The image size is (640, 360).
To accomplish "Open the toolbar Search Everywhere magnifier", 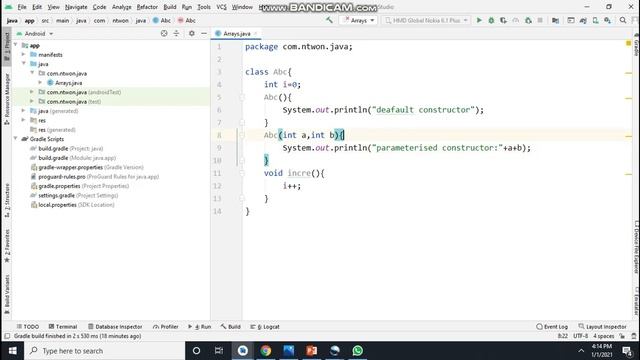I will [x=623, y=20].
